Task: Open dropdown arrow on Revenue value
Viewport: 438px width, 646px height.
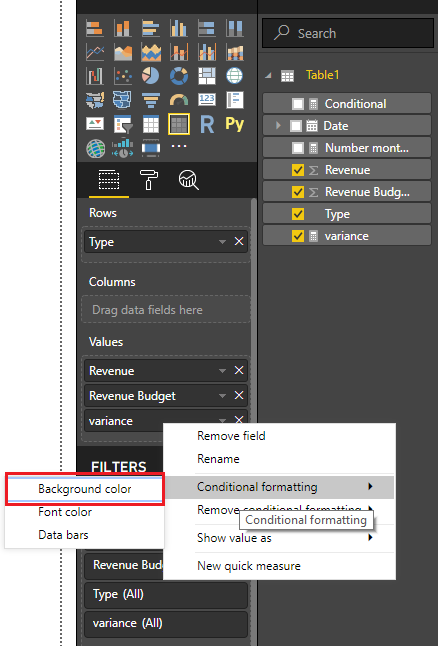Action: (x=223, y=371)
